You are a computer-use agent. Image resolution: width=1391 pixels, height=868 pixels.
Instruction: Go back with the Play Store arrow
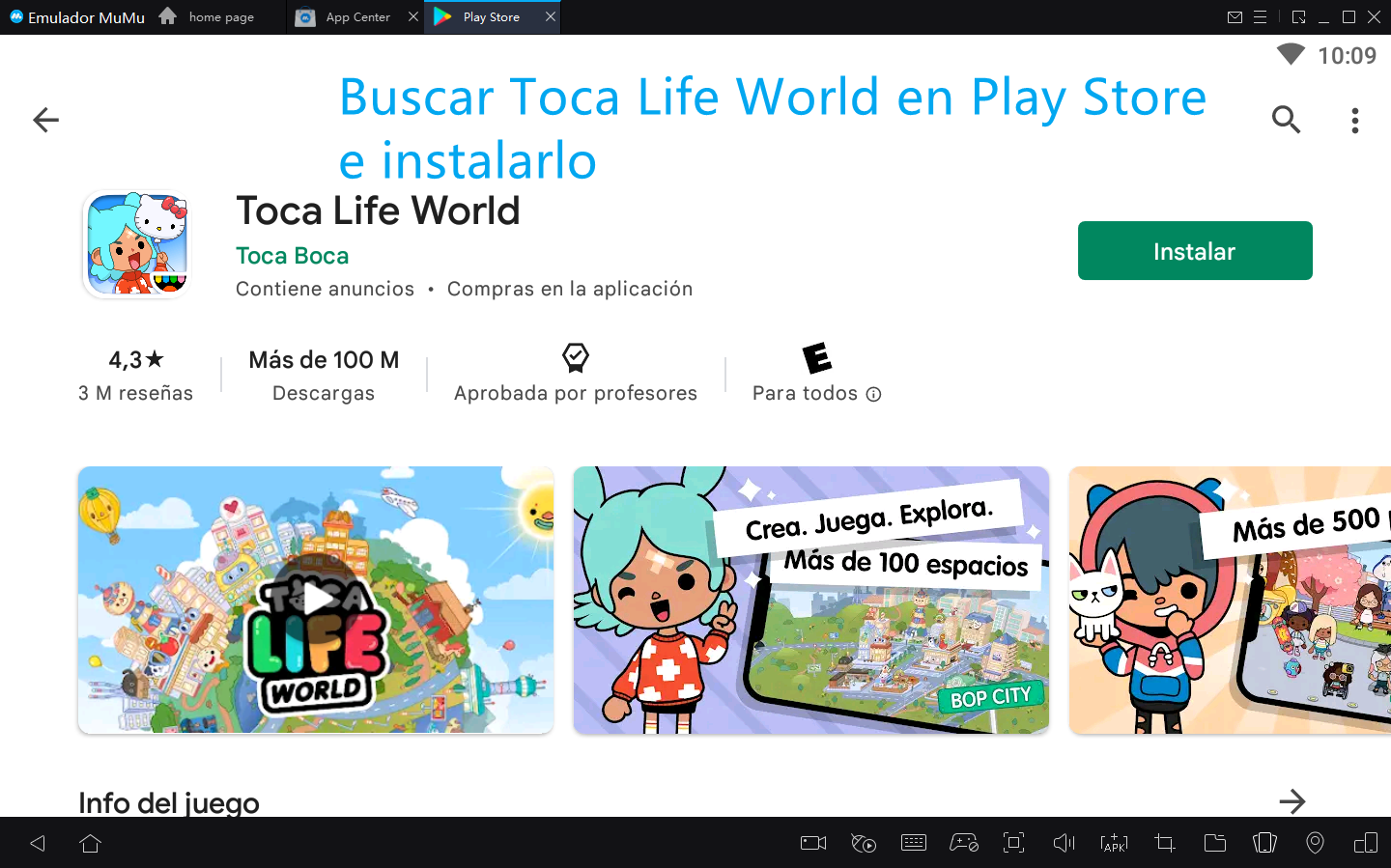[45, 120]
